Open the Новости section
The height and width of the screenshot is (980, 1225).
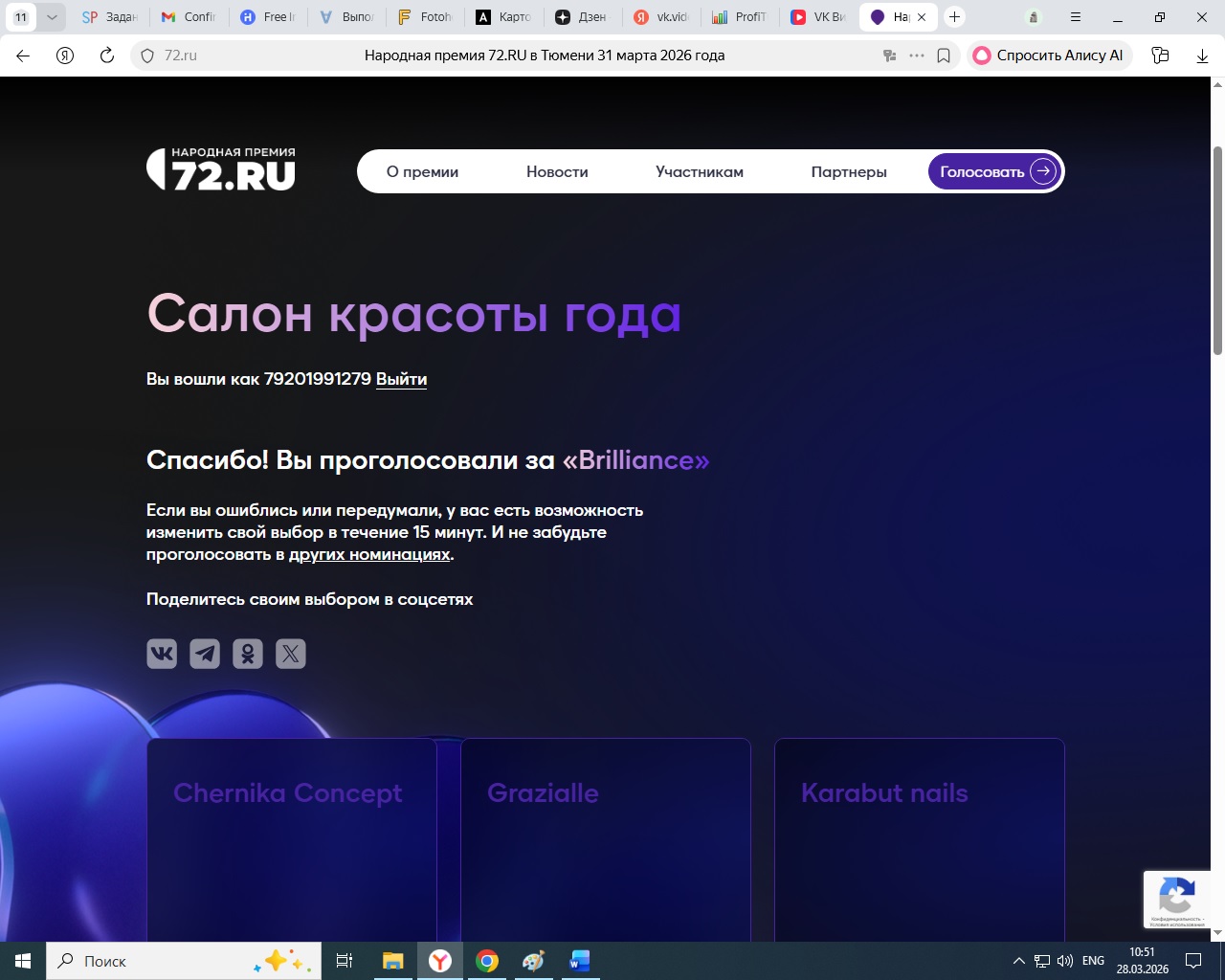click(x=557, y=172)
